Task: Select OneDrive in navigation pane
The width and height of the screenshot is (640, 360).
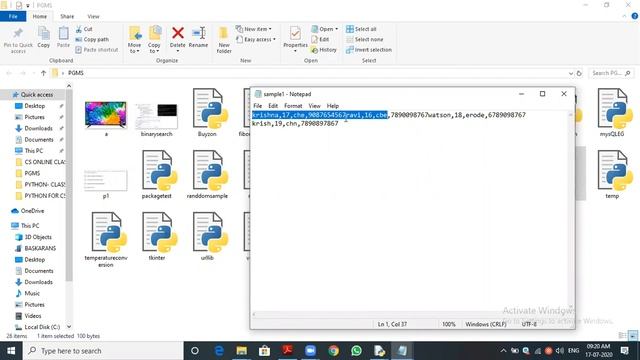Action: click(32, 211)
